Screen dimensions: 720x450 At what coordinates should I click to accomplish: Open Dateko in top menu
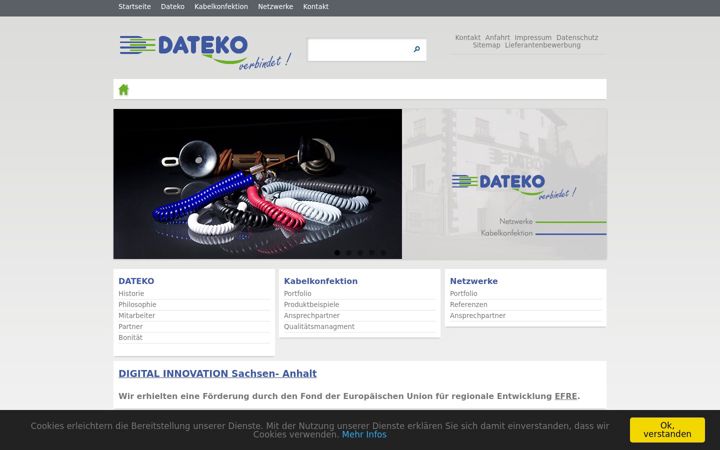pyautogui.click(x=173, y=7)
